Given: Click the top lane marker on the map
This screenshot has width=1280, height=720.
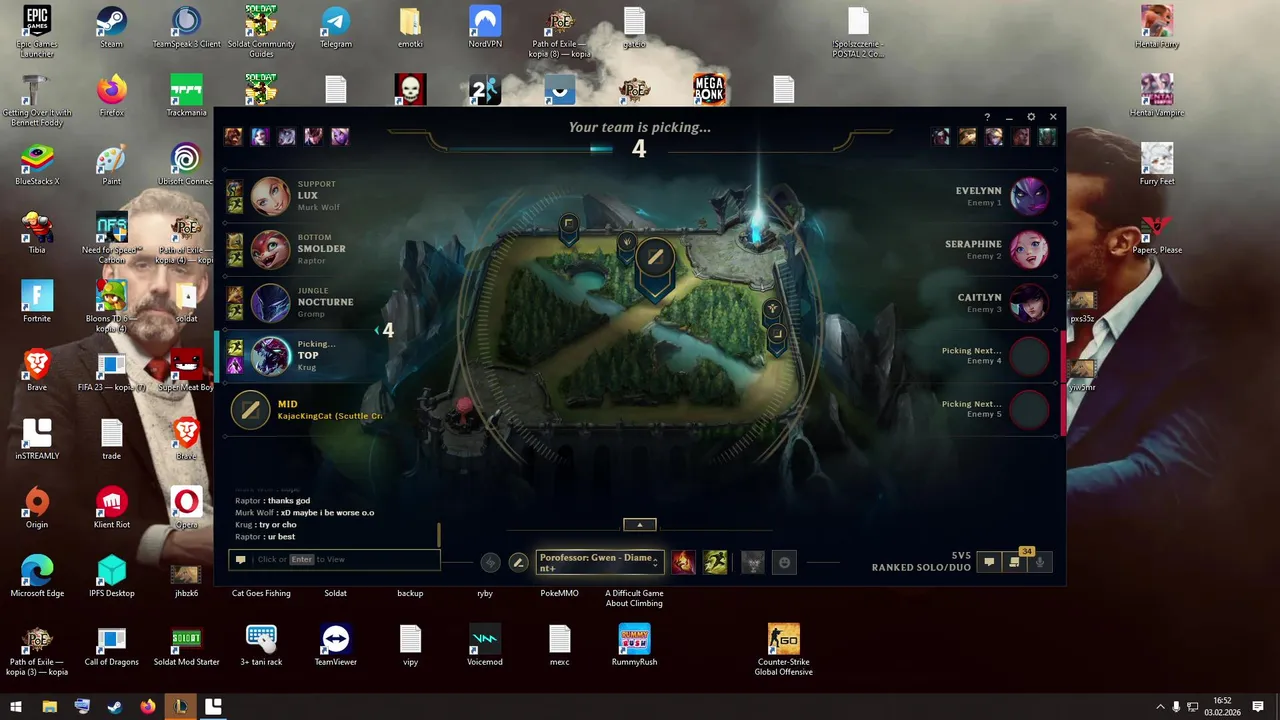Looking at the screenshot, I should tap(568, 227).
